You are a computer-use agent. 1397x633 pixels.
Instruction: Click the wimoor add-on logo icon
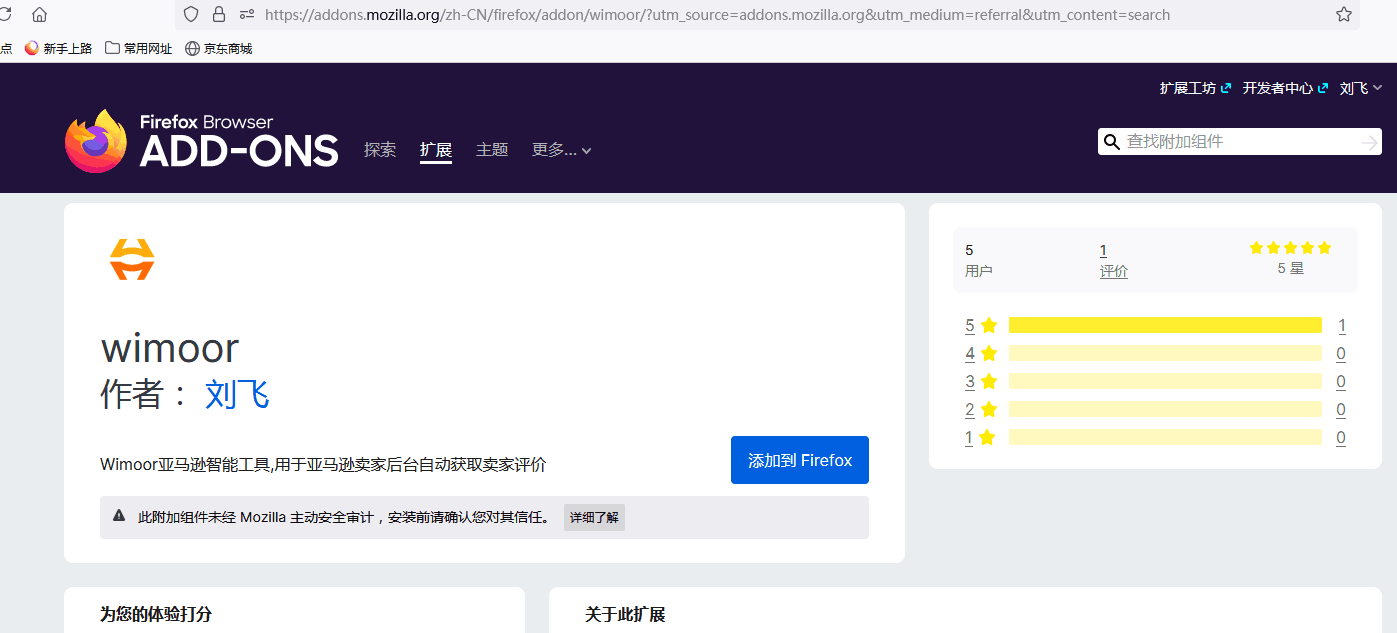pyautogui.click(x=132, y=260)
